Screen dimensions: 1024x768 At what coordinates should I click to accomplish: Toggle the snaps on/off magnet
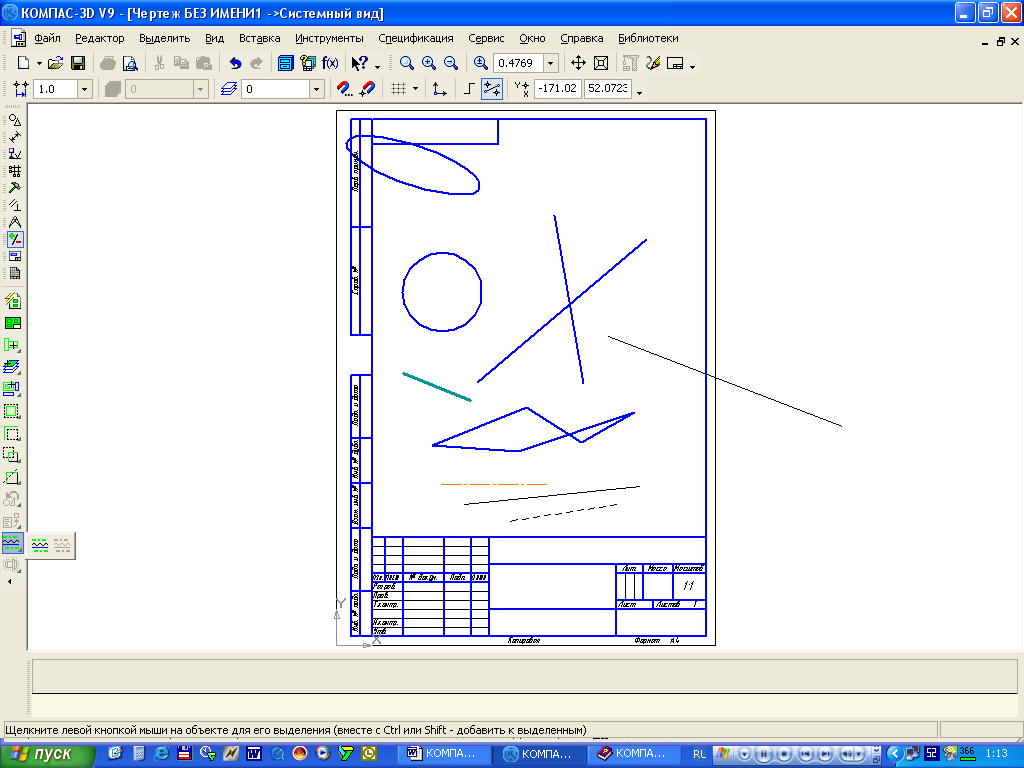[368, 89]
